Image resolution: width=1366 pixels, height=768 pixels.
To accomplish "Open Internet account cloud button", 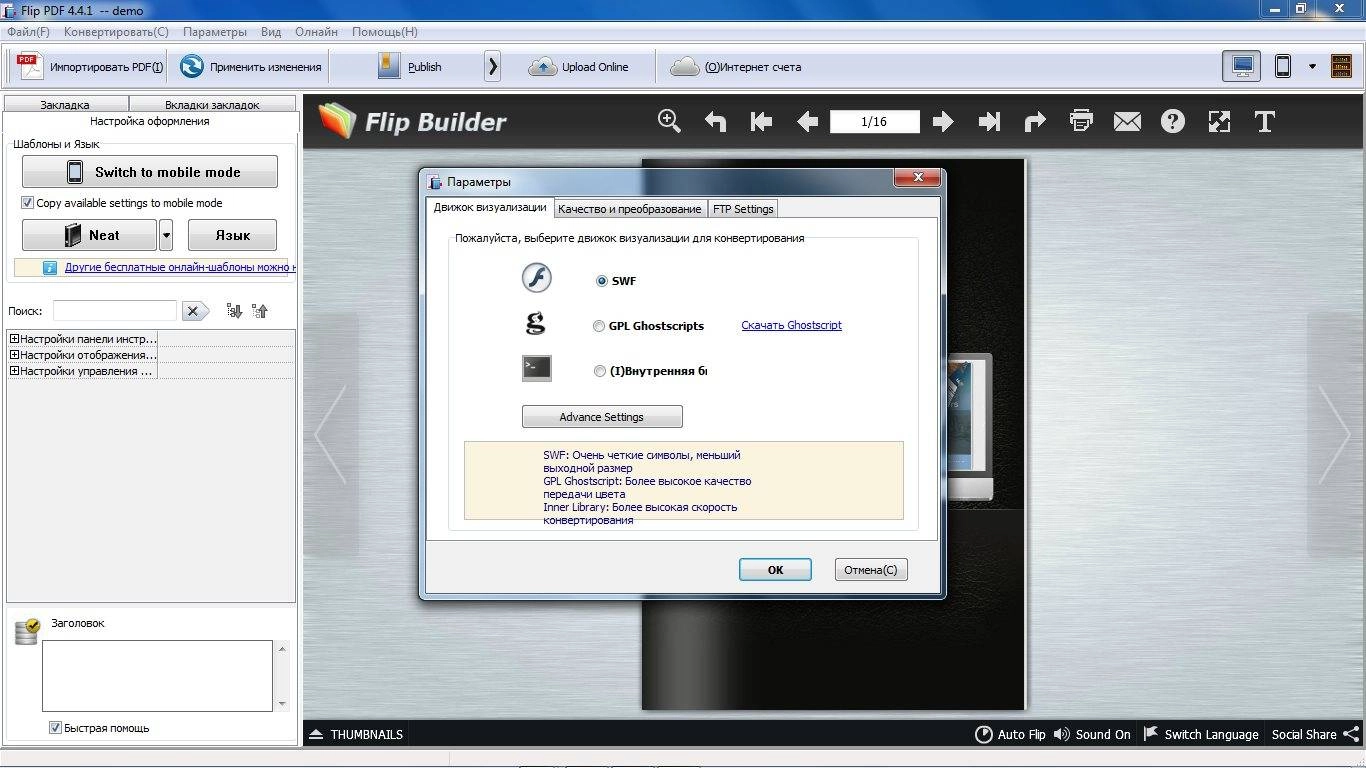I will point(735,67).
